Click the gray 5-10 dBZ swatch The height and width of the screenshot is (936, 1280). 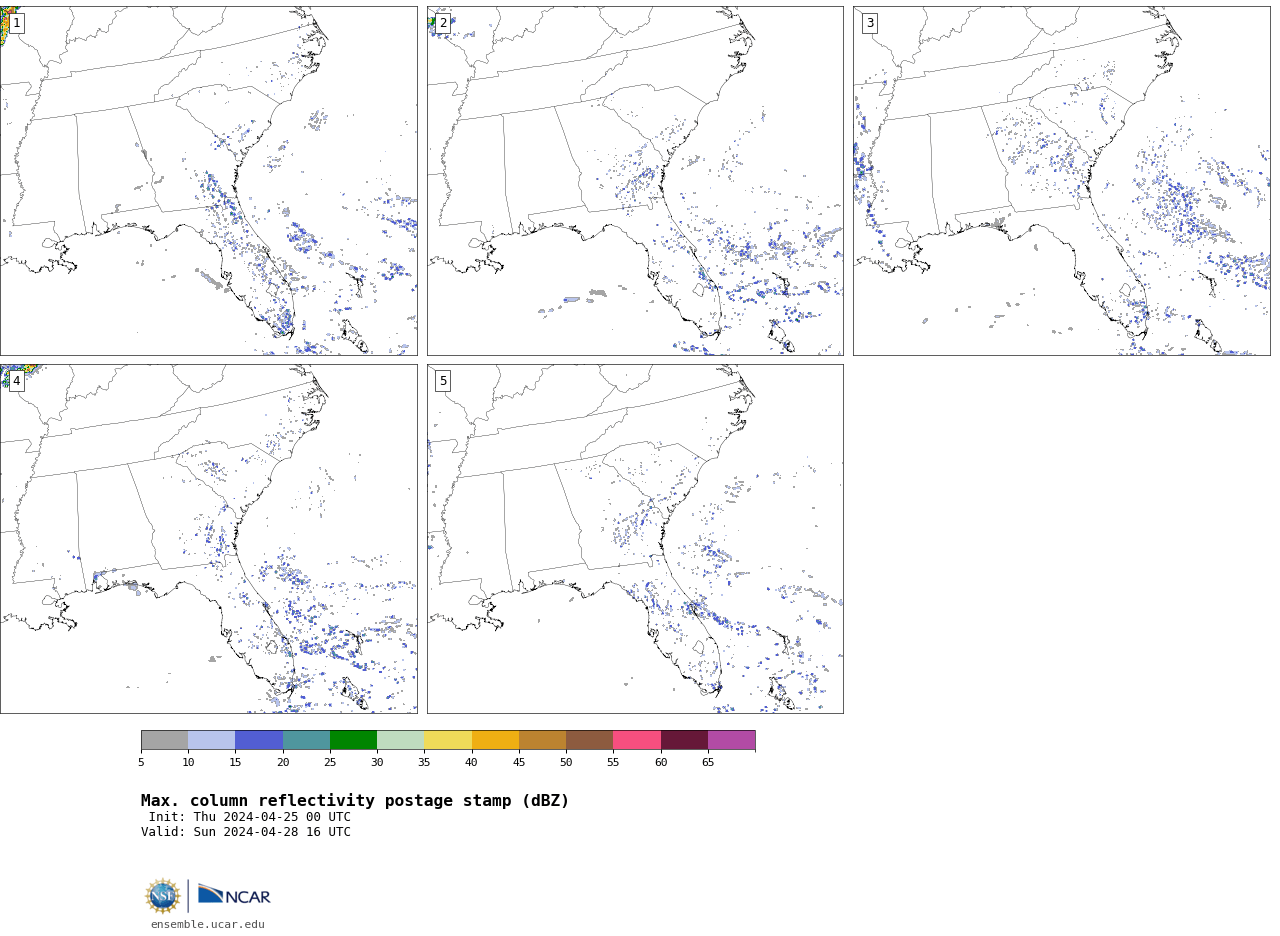coord(164,740)
